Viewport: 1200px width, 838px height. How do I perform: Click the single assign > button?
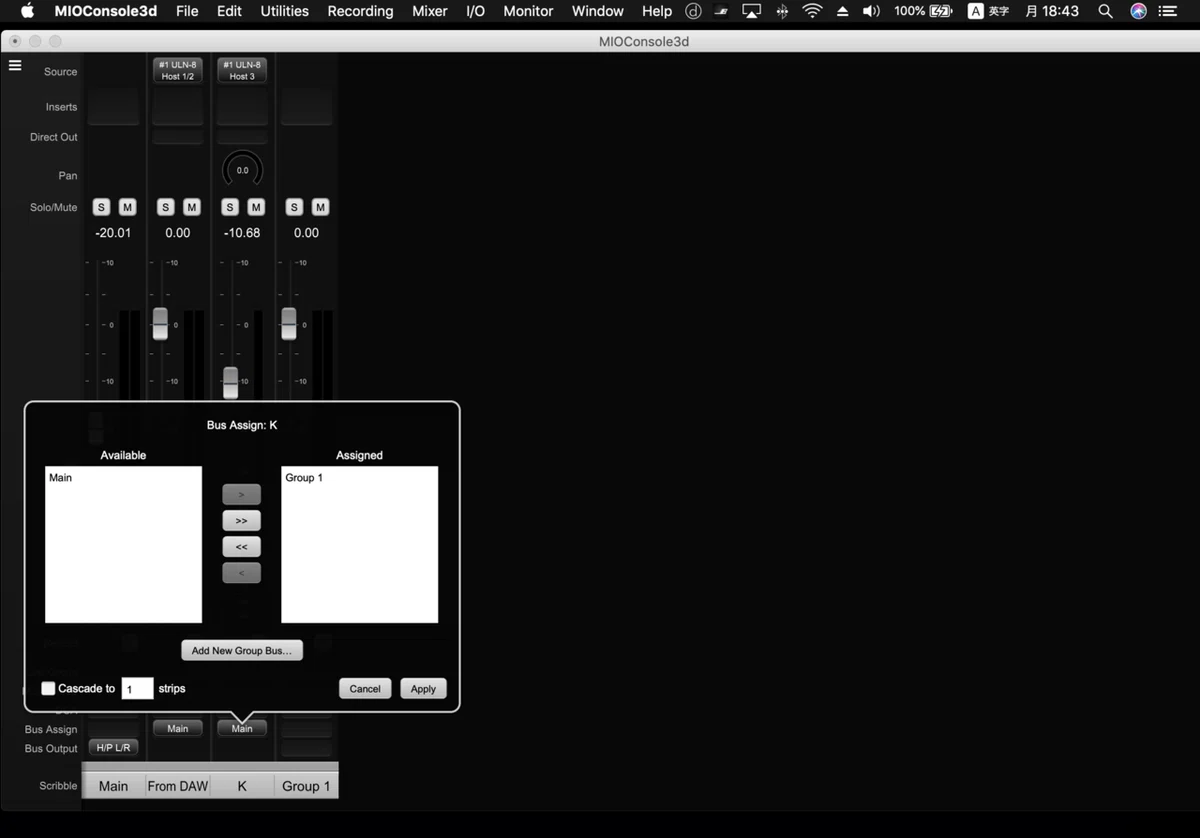tap(241, 495)
